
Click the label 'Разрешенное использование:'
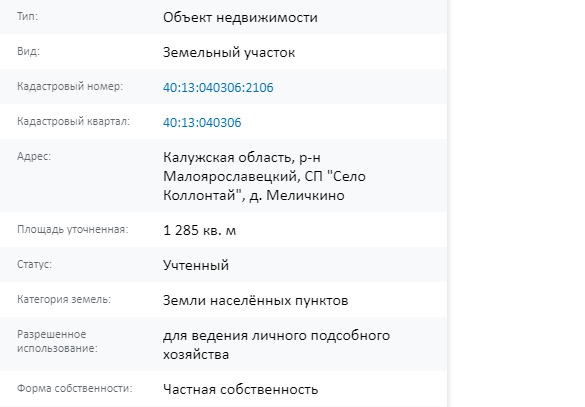coord(57,341)
